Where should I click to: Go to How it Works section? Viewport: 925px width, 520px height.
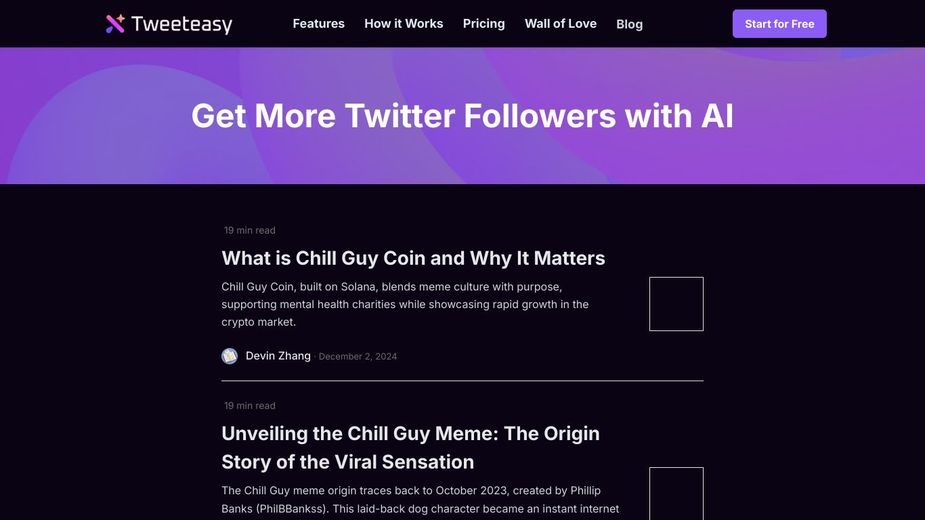pyautogui.click(x=403, y=23)
